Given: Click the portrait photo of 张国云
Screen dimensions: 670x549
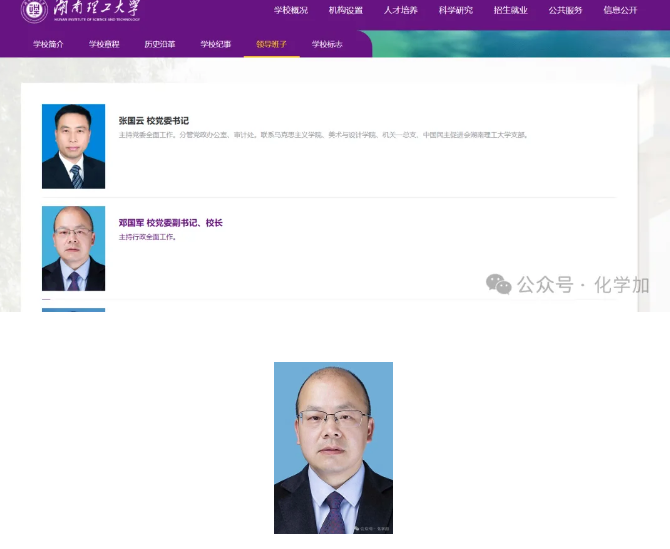Looking at the screenshot, I should [x=73, y=146].
